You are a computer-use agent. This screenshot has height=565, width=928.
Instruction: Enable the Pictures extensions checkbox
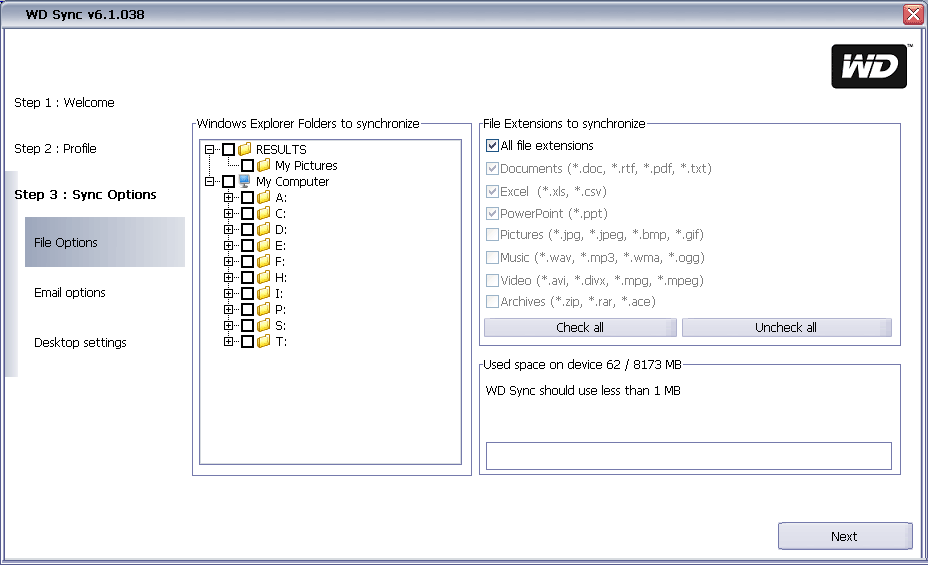492,234
